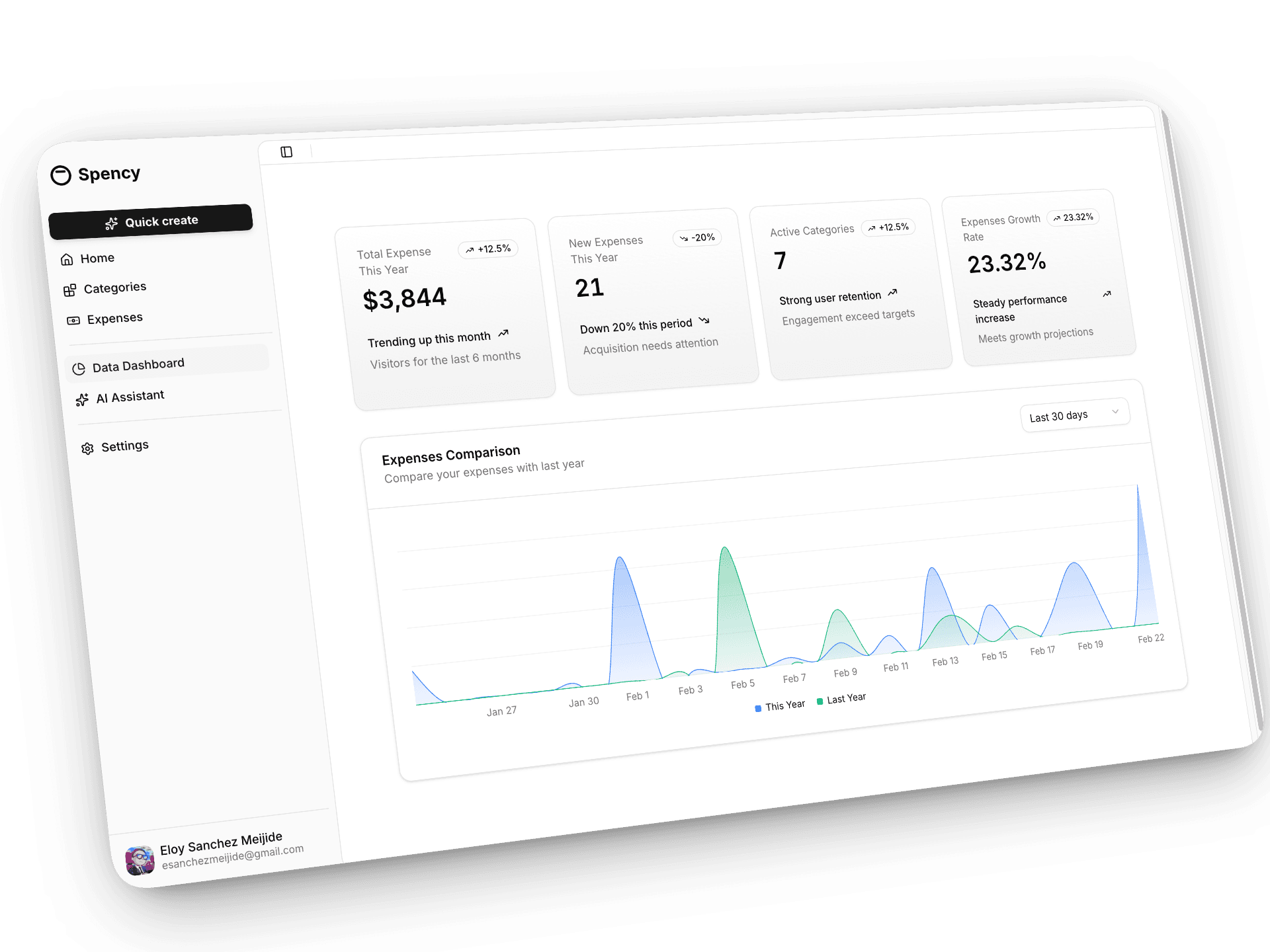
Task: Toggle Last Year legend series
Action: point(846,698)
